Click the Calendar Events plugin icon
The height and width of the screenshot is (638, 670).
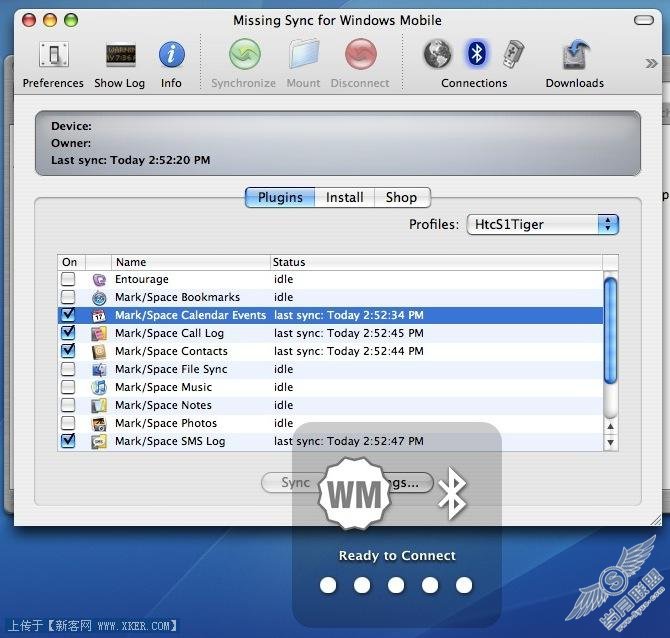(99, 315)
